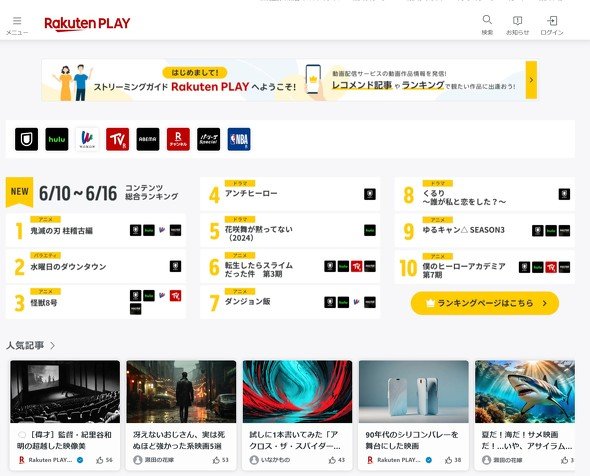Select the U-NEXT service icon in service row

click(26, 139)
